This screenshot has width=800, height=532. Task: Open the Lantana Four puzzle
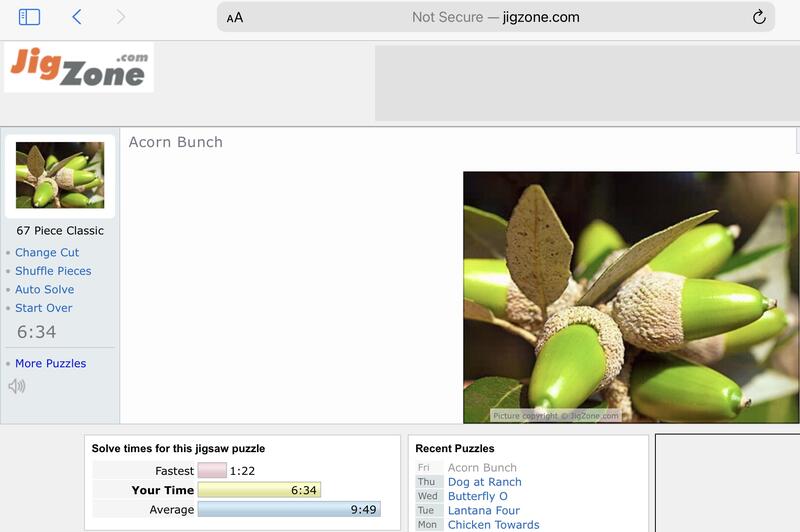(484, 511)
